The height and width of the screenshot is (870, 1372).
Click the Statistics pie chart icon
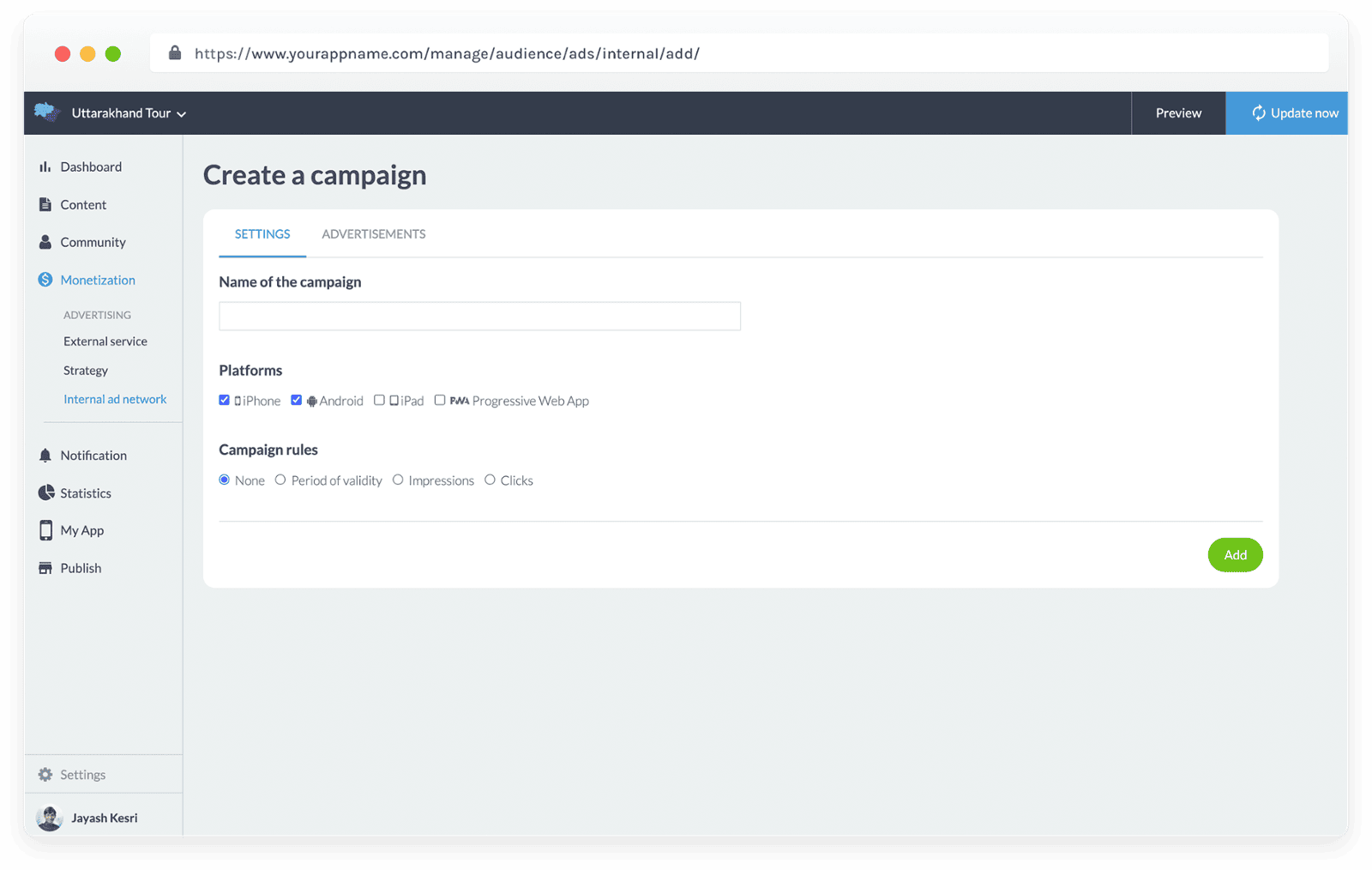(46, 493)
